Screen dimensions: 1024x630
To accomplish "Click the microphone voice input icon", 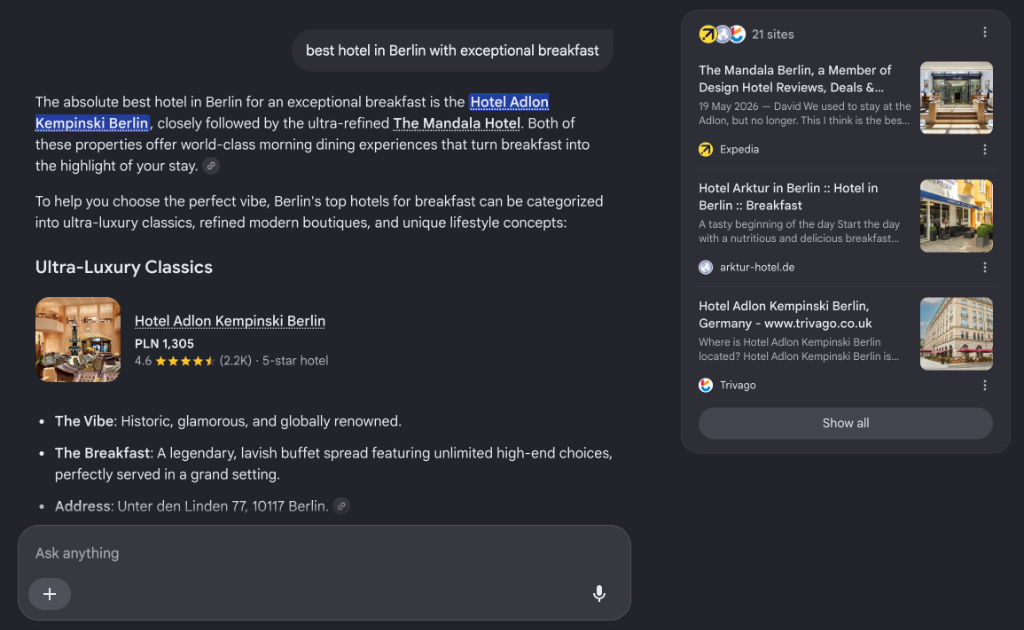I will pos(599,593).
